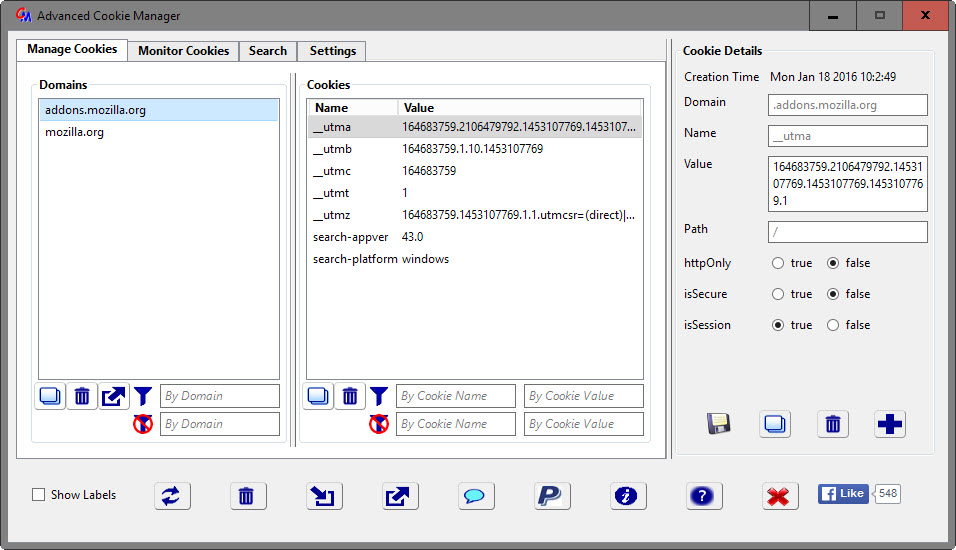Image resolution: width=956 pixels, height=550 pixels.
Task: Focus exclude By Domain filter field
Action: [x=220, y=424]
